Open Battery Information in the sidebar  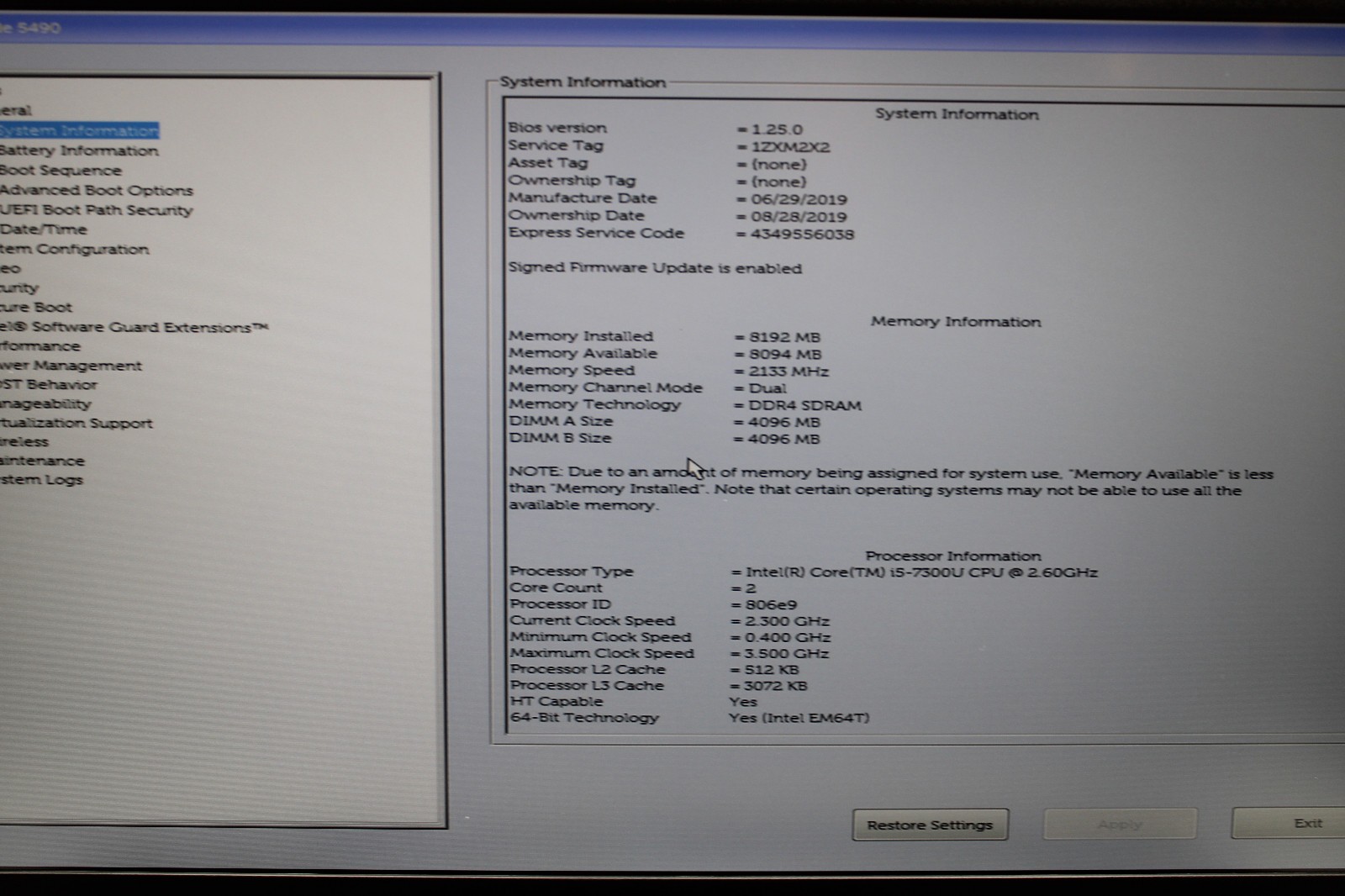[79, 150]
